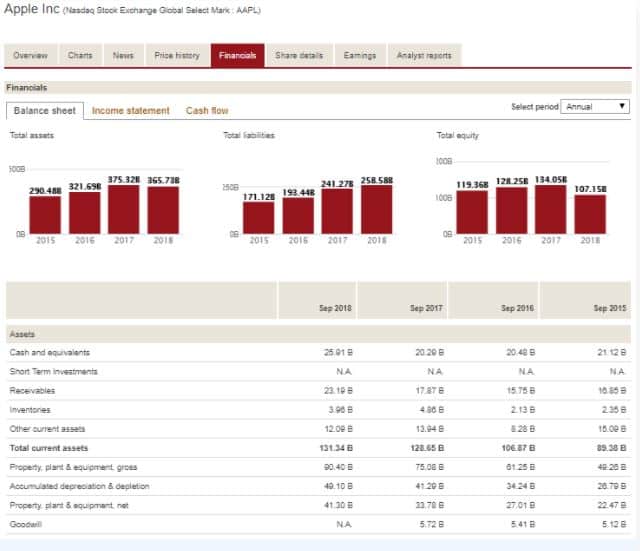
Task: Go to Price history tab
Action: click(177, 55)
